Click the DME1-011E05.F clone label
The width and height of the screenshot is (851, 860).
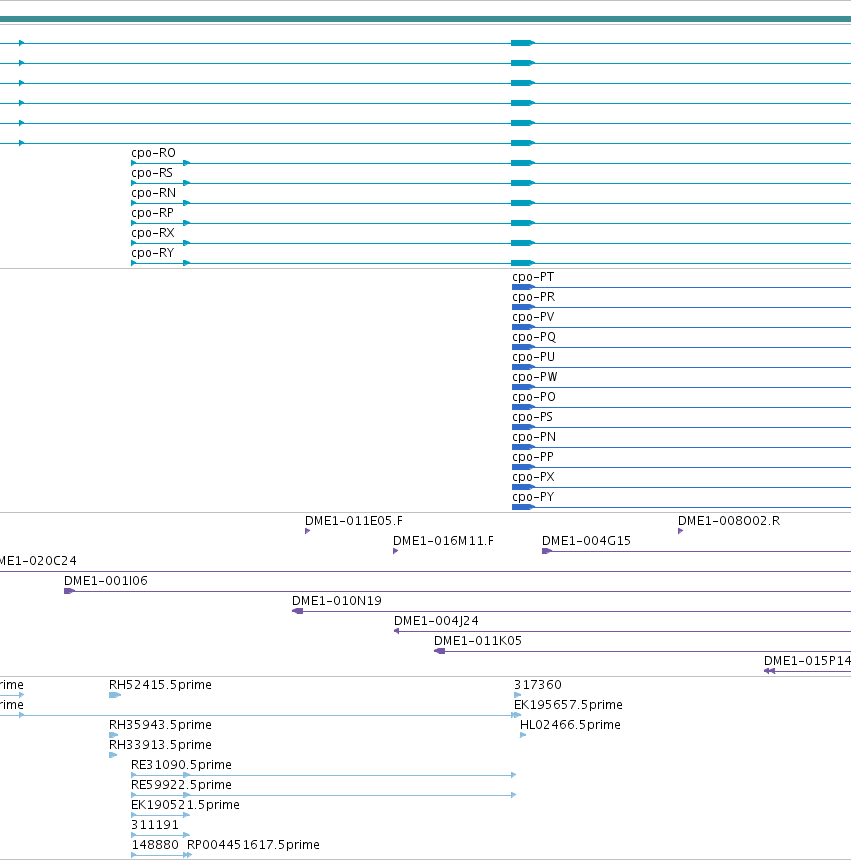(354, 520)
